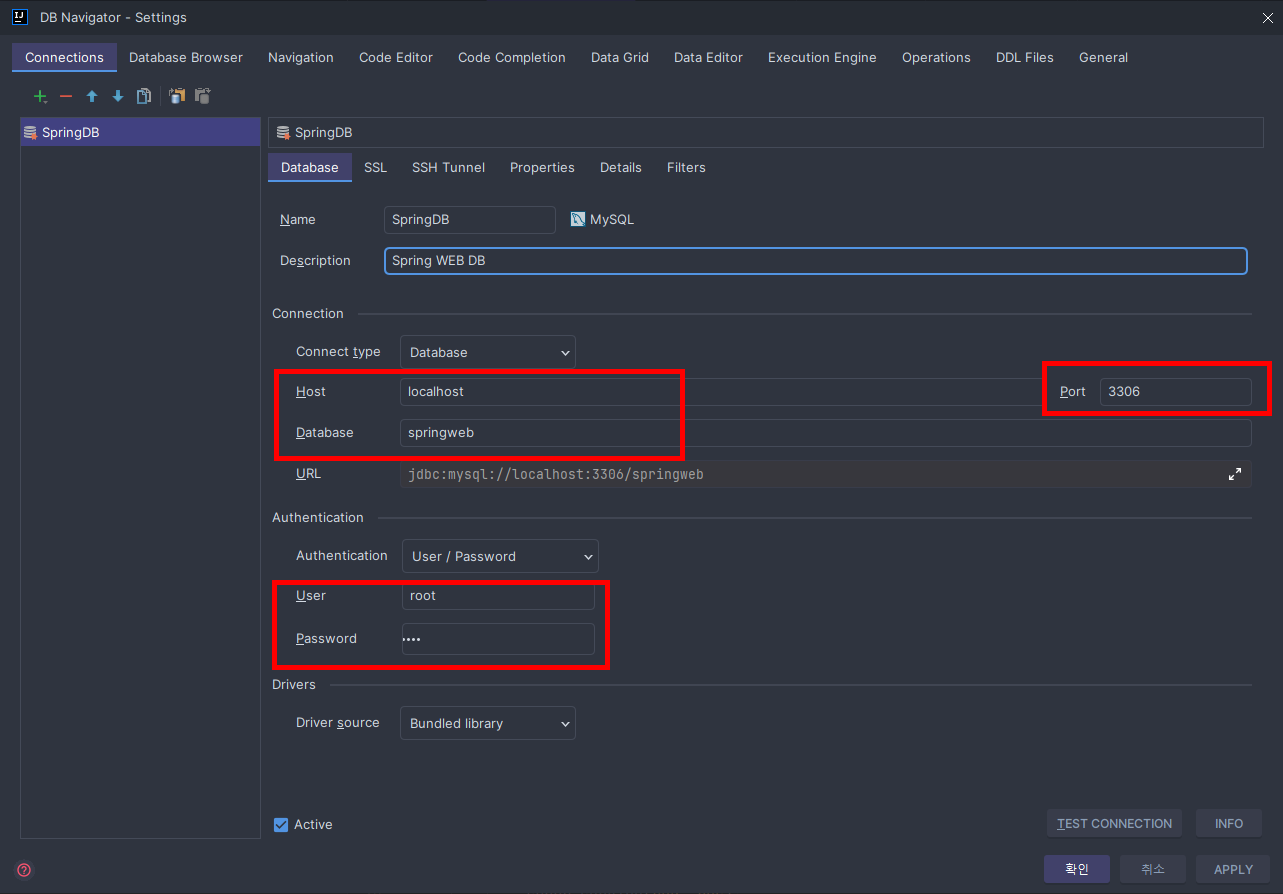Open the Code Editor tab
Image resolution: width=1283 pixels, height=894 pixels.
(x=396, y=57)
